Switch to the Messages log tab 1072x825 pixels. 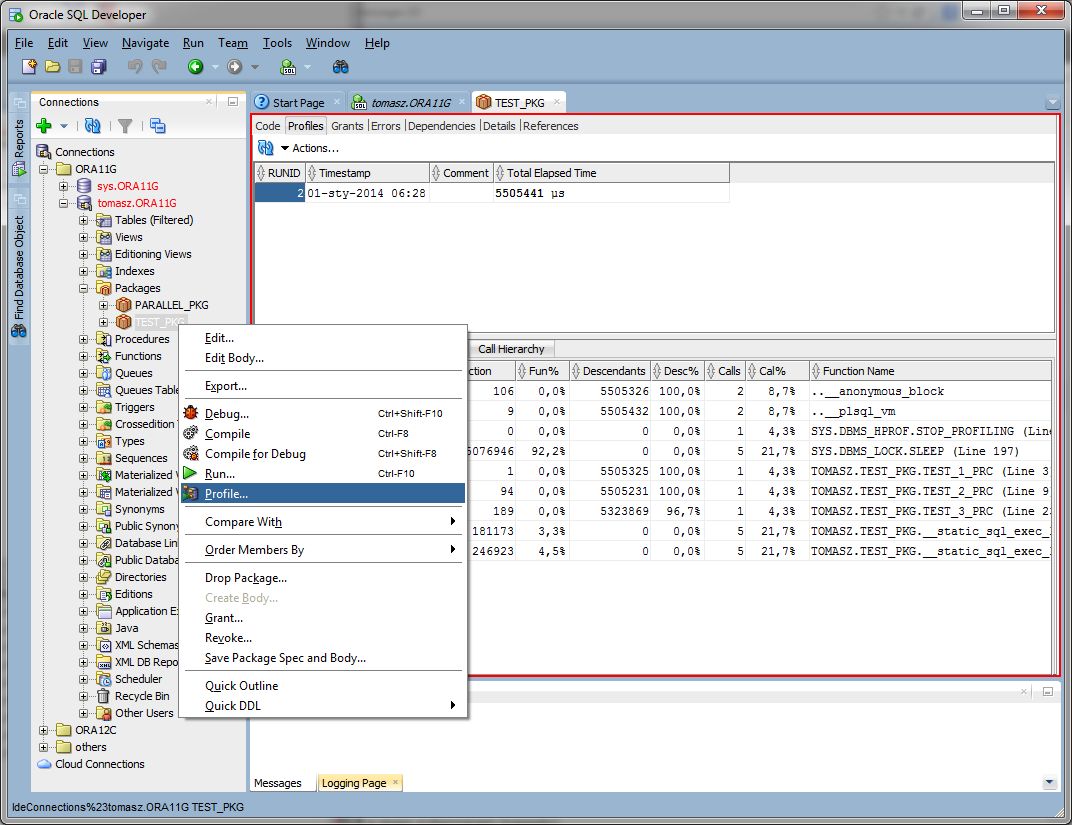pyautogui.click(x=277, y=783)
